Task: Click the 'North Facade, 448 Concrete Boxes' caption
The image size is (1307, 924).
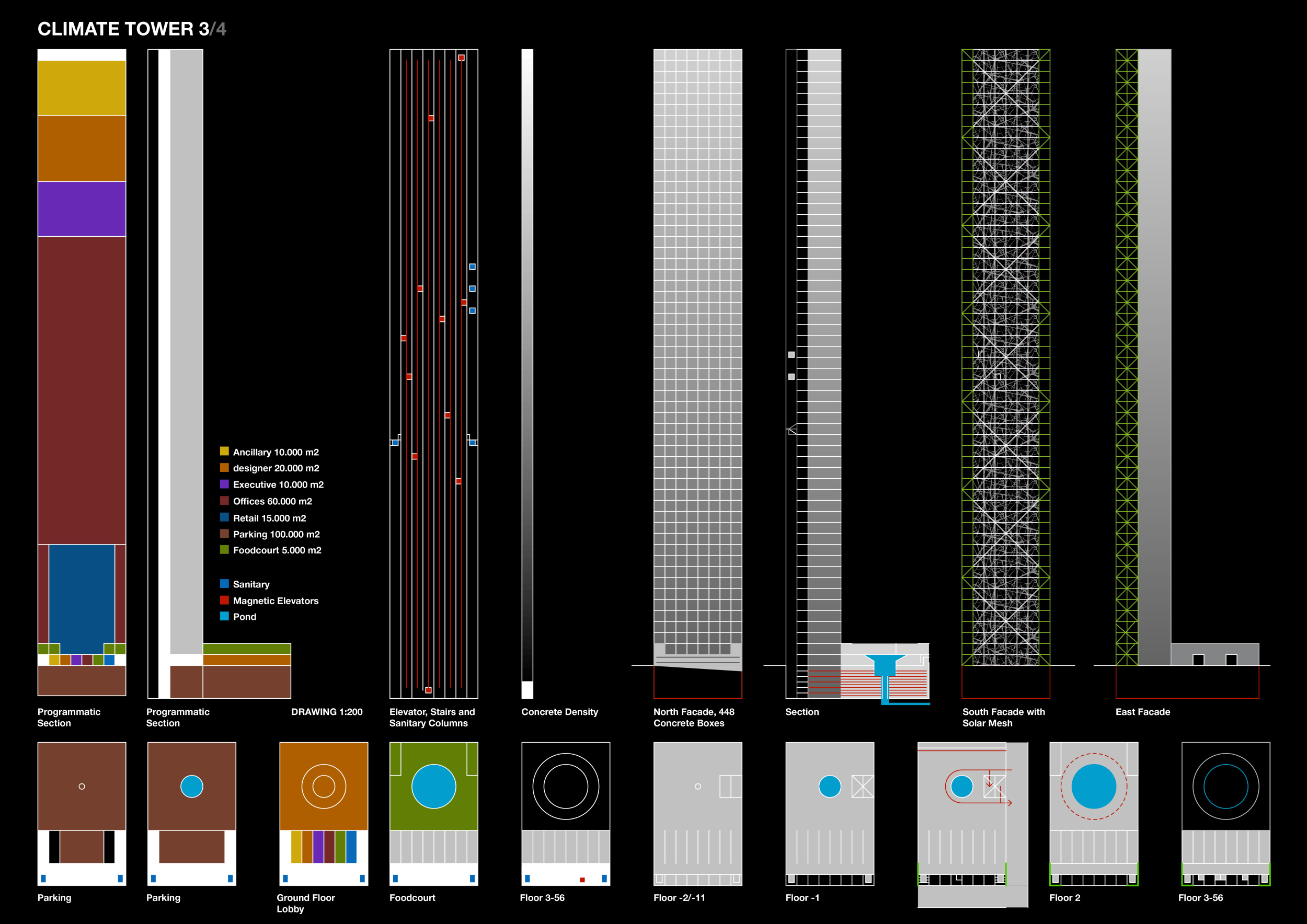Action: [693, 718]
